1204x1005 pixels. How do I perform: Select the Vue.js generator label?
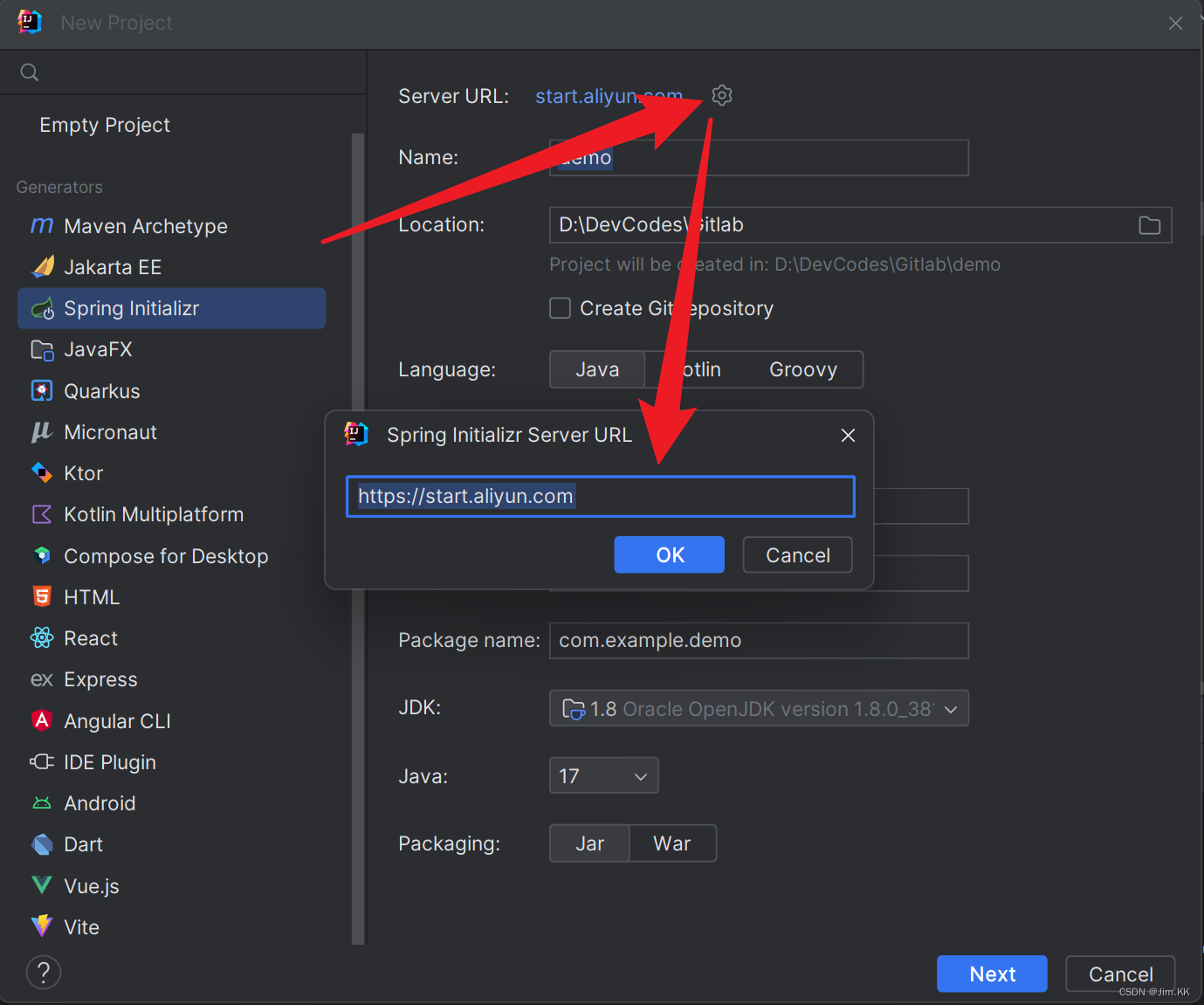(92, 885)
